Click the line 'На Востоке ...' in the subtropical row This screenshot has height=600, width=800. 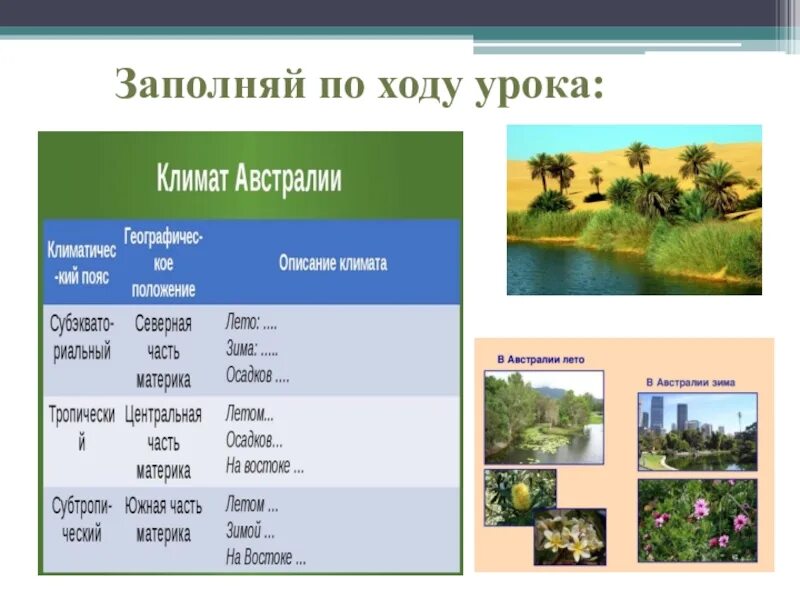(266, 557)
